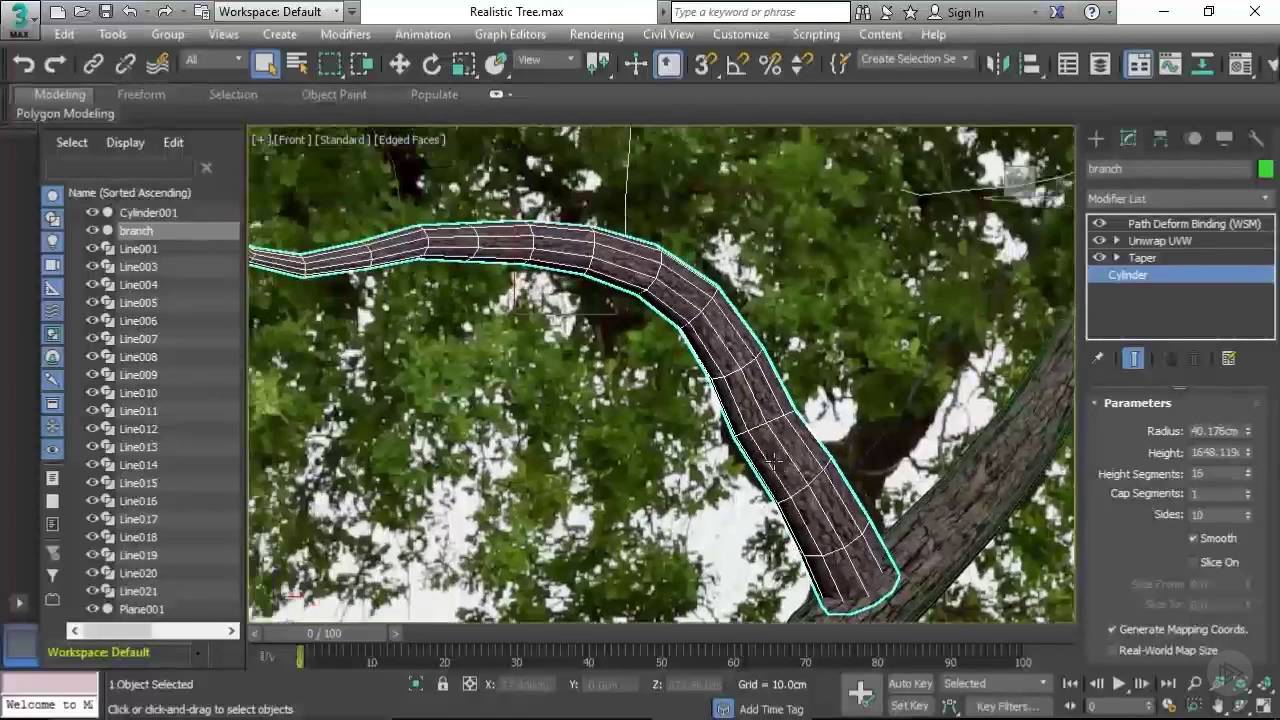This screenshot has width=1280, height=720.
Task: Expand the Taper modifier arrow
Action: click(x=1116, y=257)
